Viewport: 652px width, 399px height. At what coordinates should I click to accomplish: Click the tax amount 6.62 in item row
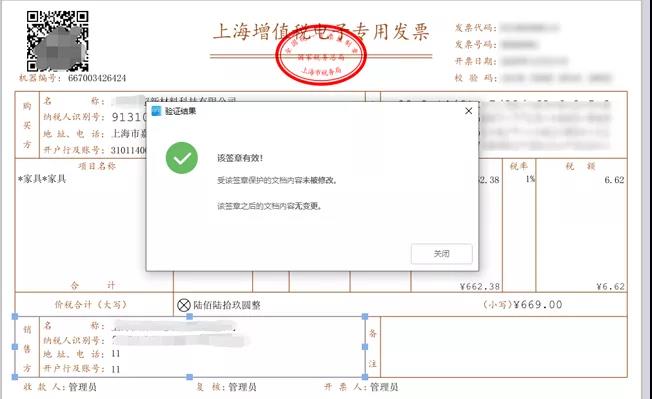coord(614,180)
